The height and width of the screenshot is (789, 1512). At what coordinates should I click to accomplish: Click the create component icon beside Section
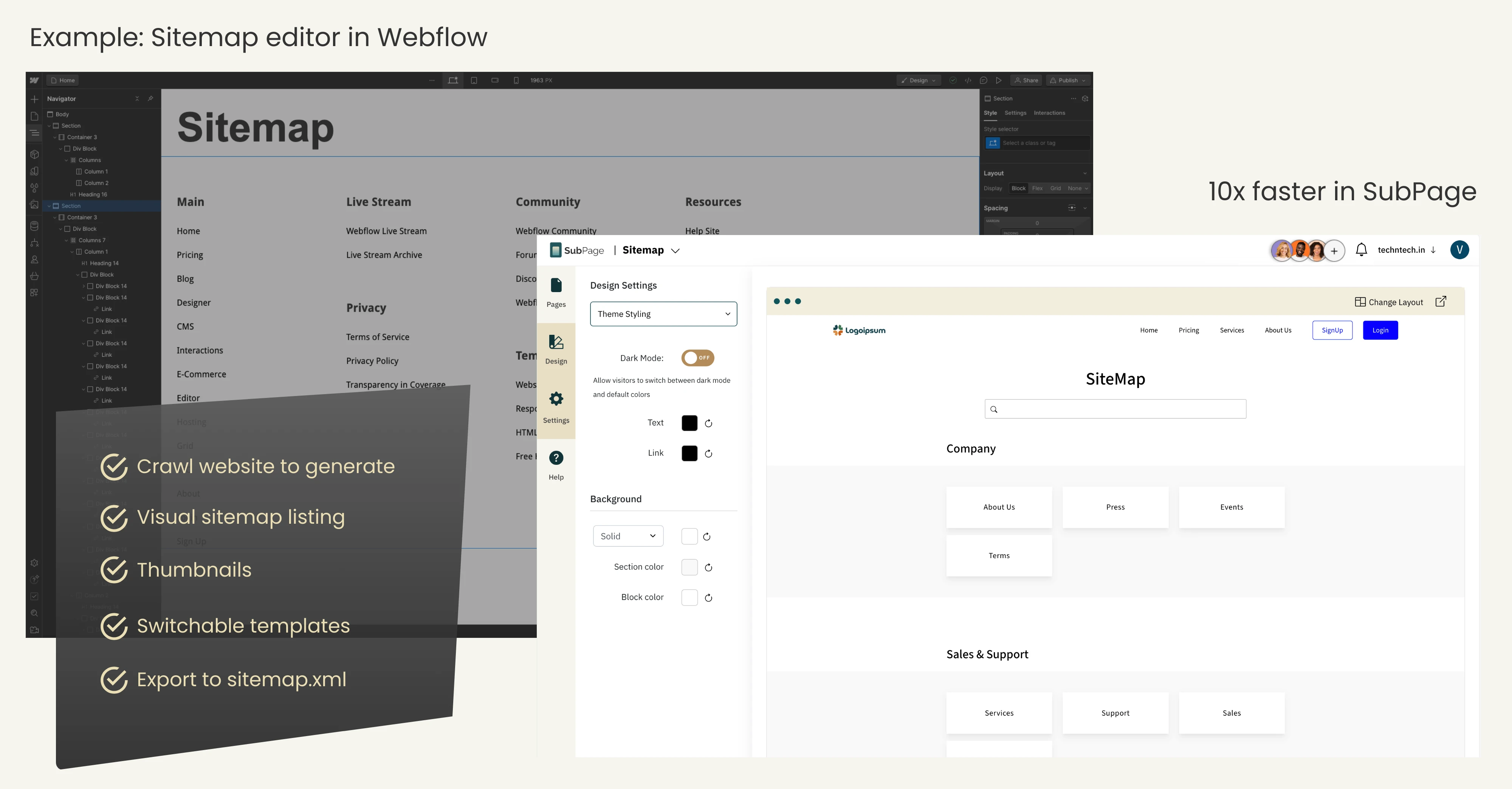(1085, 99)
